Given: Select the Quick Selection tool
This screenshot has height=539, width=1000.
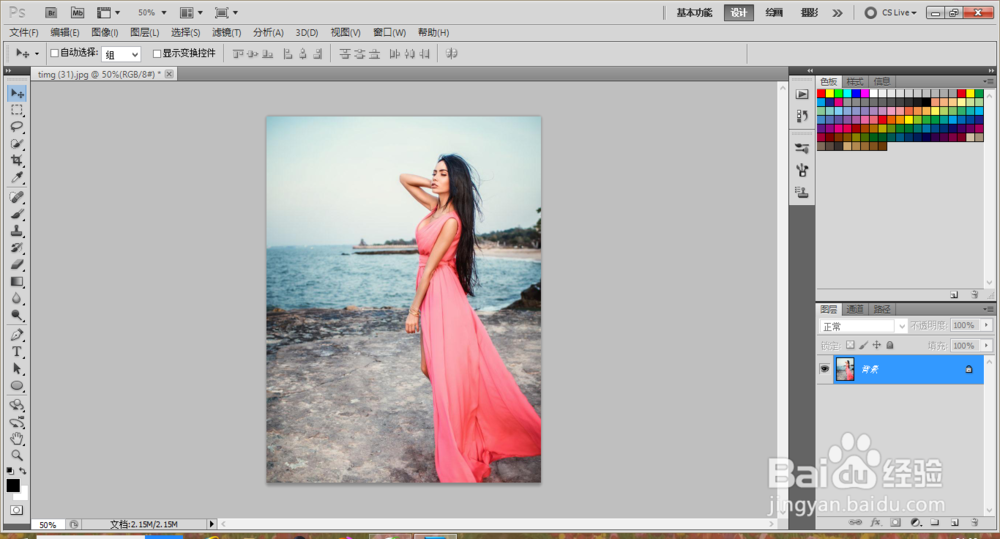Looking at the screenshot, I should point(17,144).
